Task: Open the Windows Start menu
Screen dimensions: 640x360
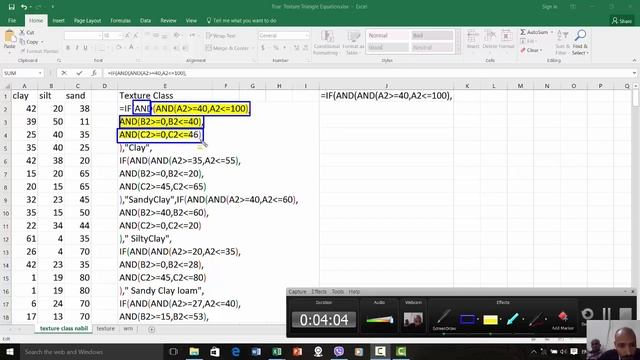Action: click(x=9, y=351)
